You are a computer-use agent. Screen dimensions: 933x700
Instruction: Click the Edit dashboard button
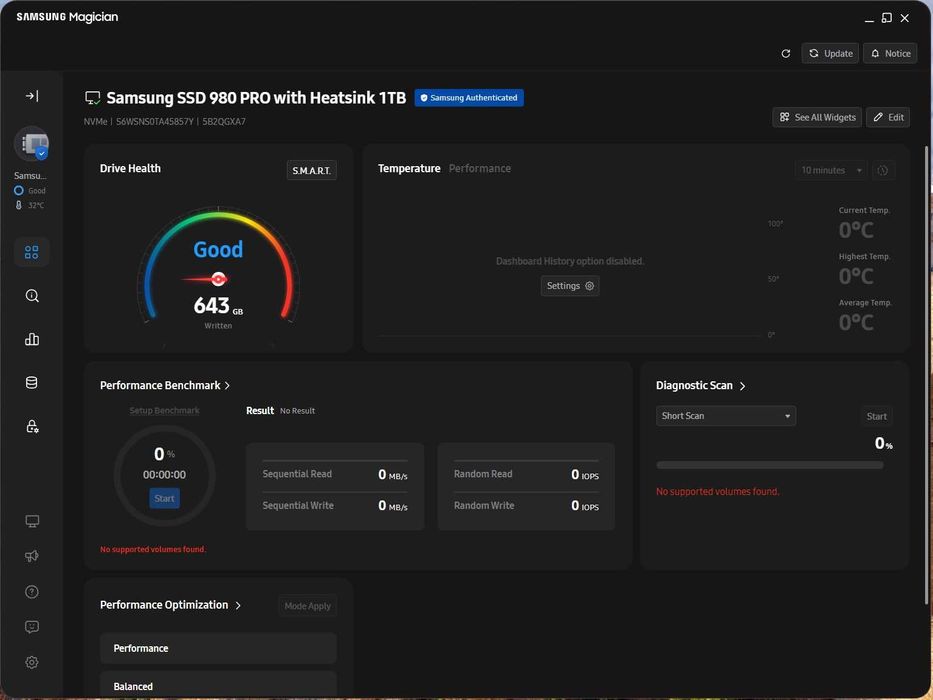coord(888,117)
